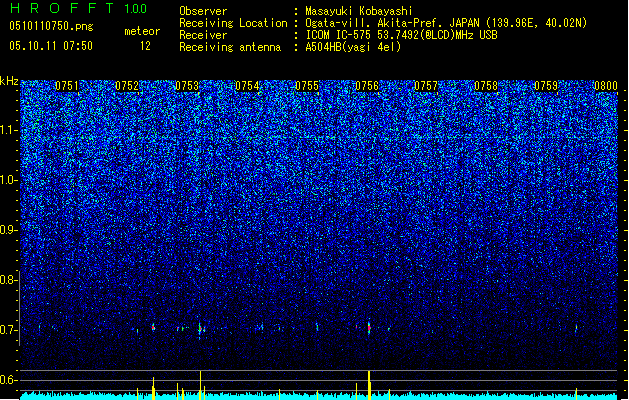Click the 0.8 kHz axis label
Screen dimensions: 629x400
pyautogui.click(x=8, y=280)
